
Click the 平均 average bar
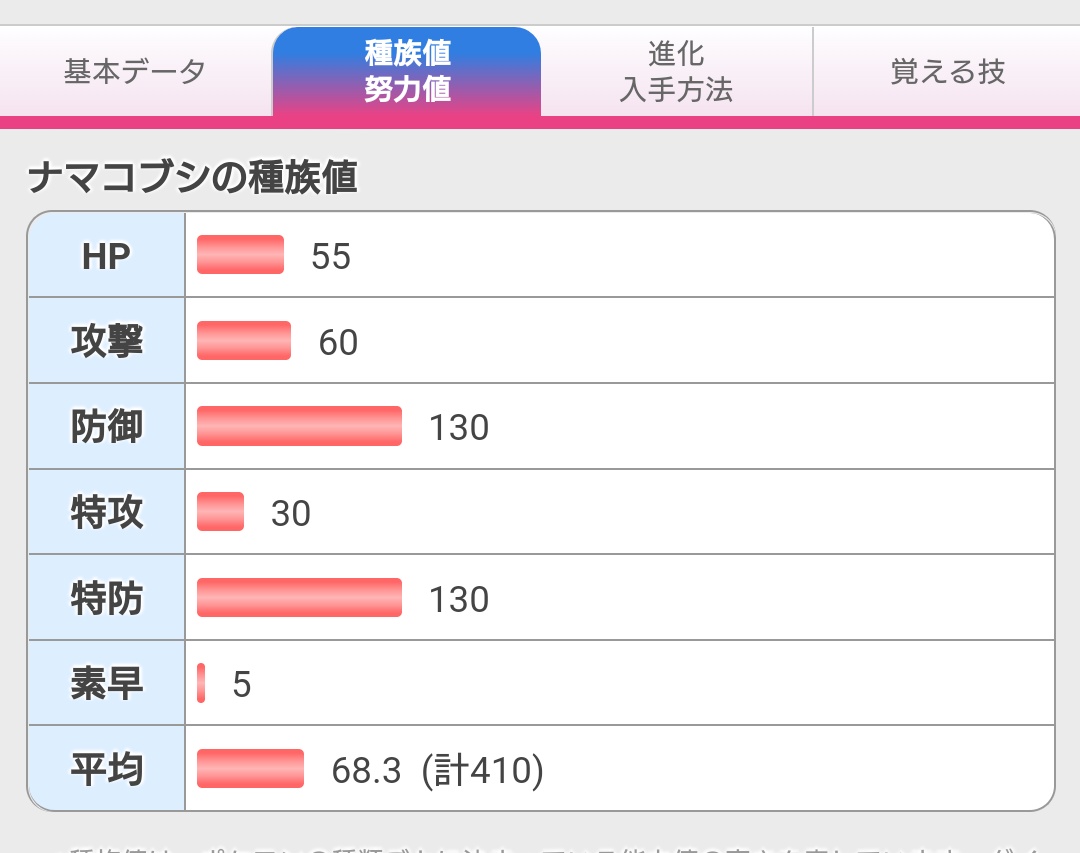(250, 769)
